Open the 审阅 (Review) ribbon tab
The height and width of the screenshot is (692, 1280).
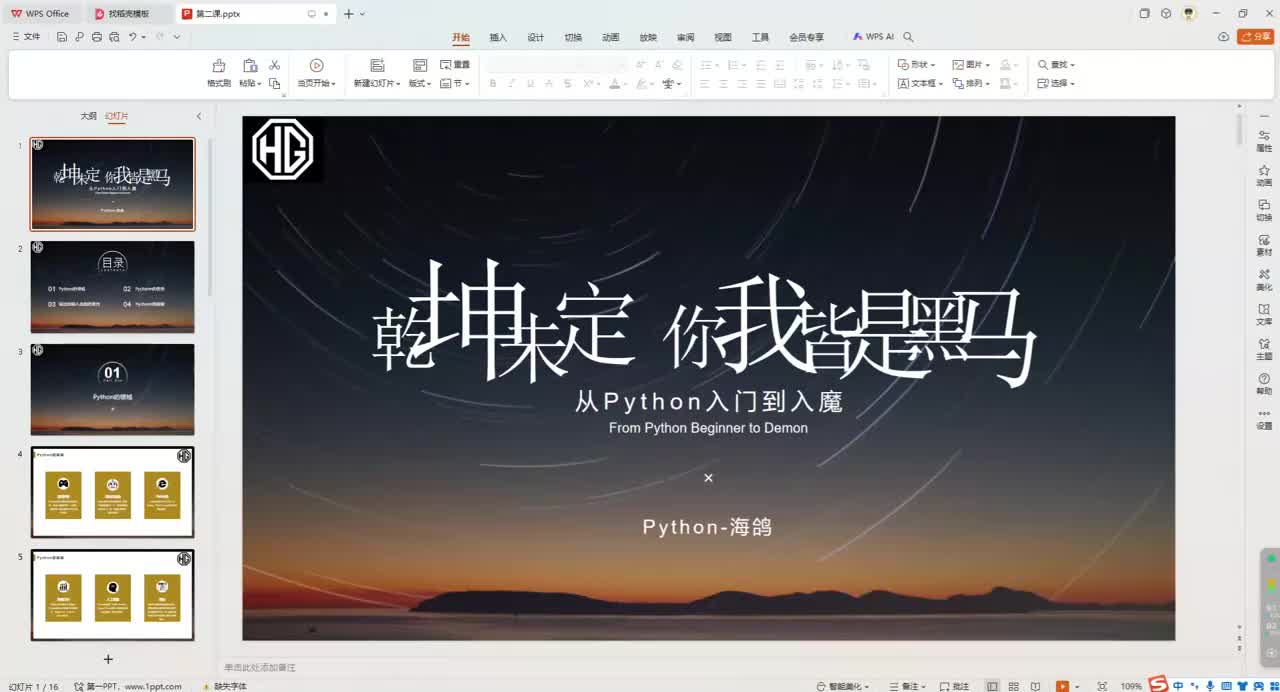[685, 37]
